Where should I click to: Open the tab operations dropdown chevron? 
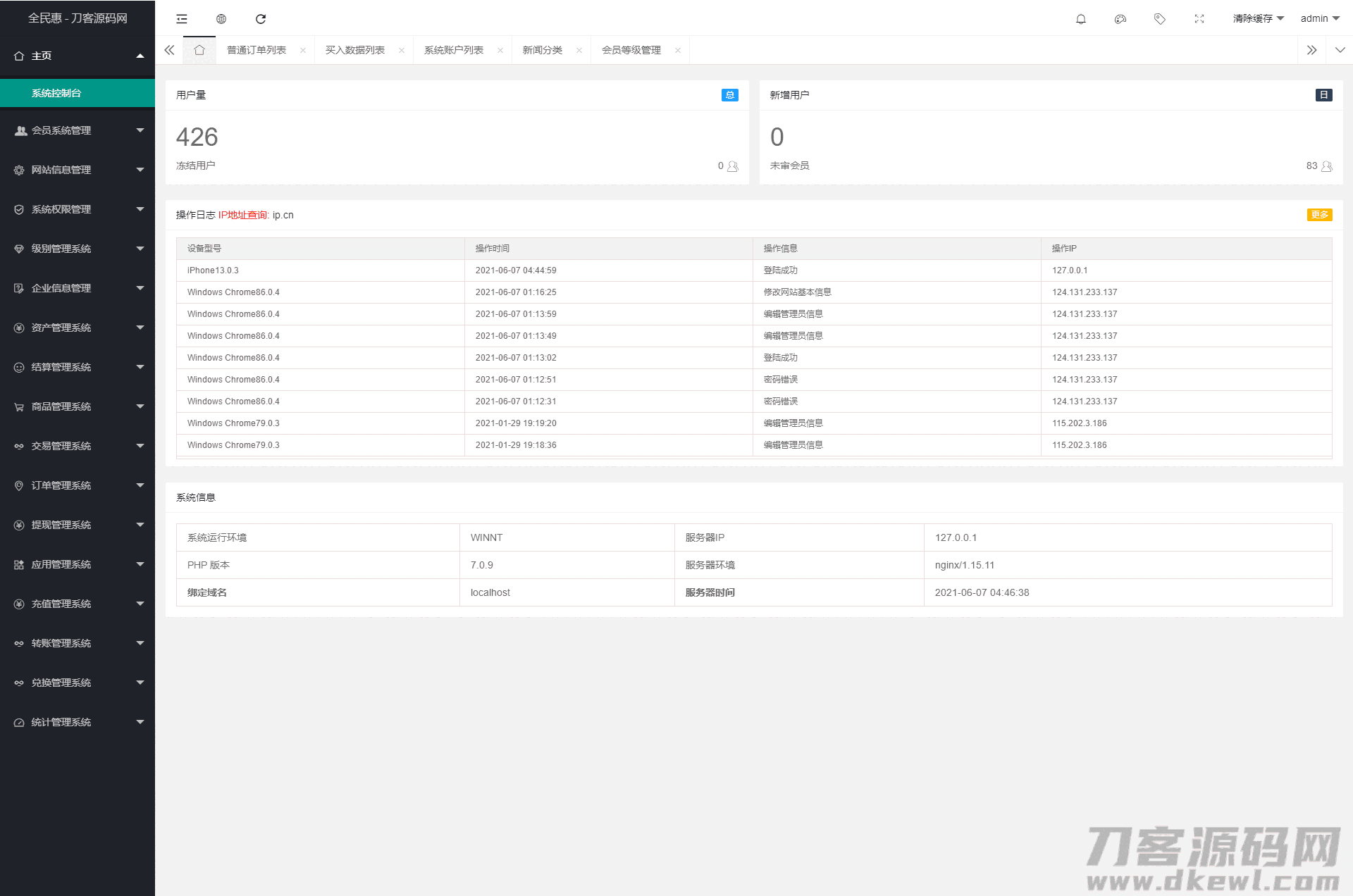(1340, 50)
